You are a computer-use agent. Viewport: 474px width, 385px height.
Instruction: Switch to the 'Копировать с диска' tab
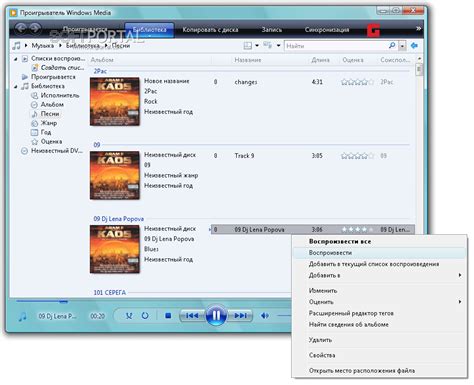coord(210,30)
